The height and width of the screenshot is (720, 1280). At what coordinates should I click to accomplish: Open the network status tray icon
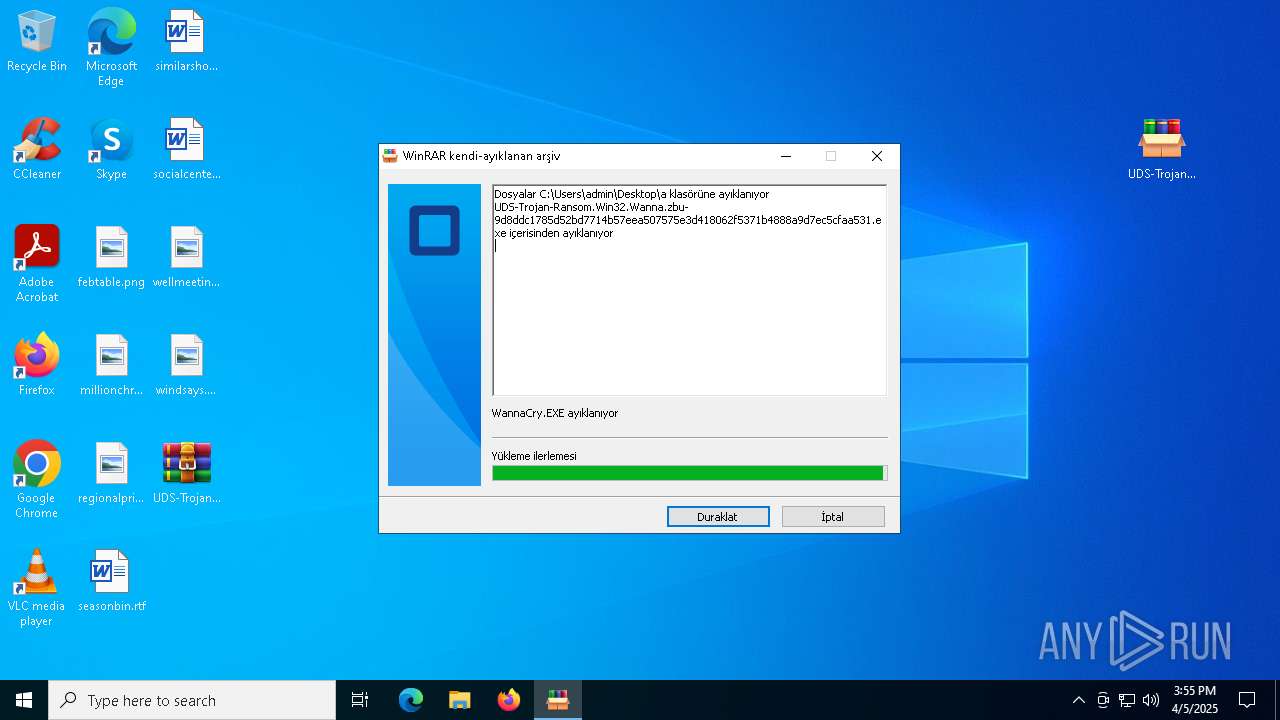[x=1127, y=700]
